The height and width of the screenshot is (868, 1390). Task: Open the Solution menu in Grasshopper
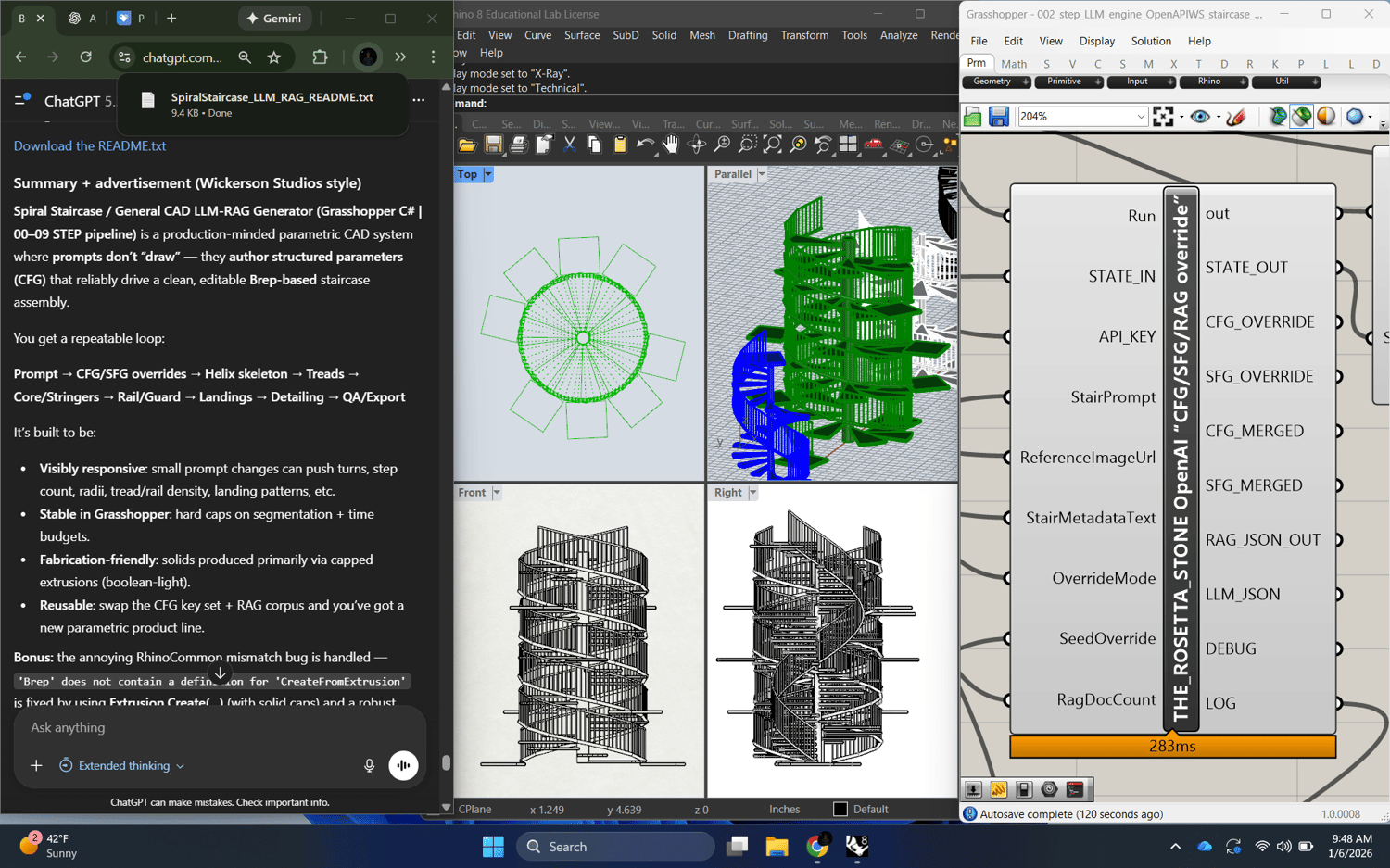[x=1151, y=41]
